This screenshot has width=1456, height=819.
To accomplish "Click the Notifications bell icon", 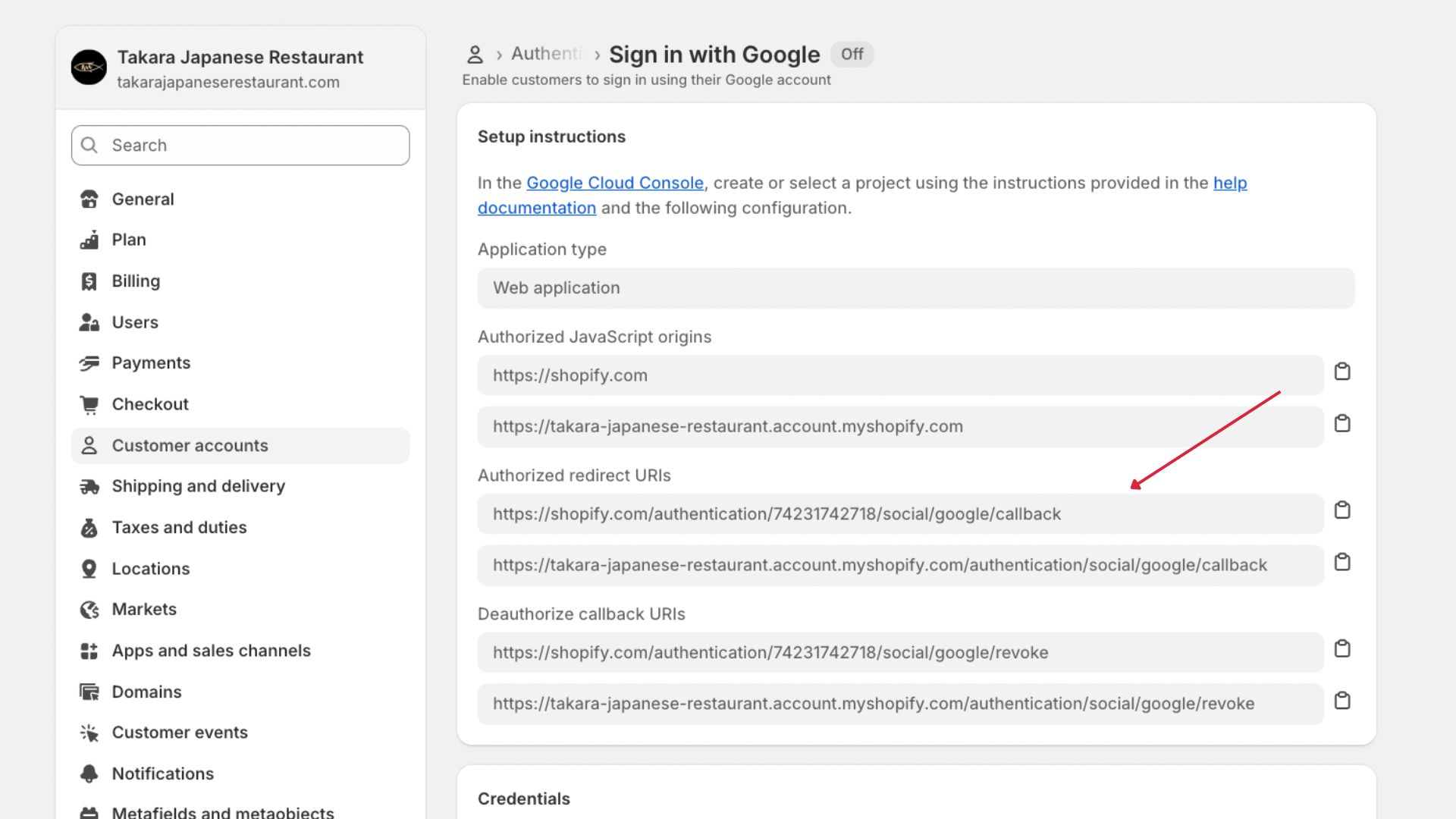I will pos(89,774).
